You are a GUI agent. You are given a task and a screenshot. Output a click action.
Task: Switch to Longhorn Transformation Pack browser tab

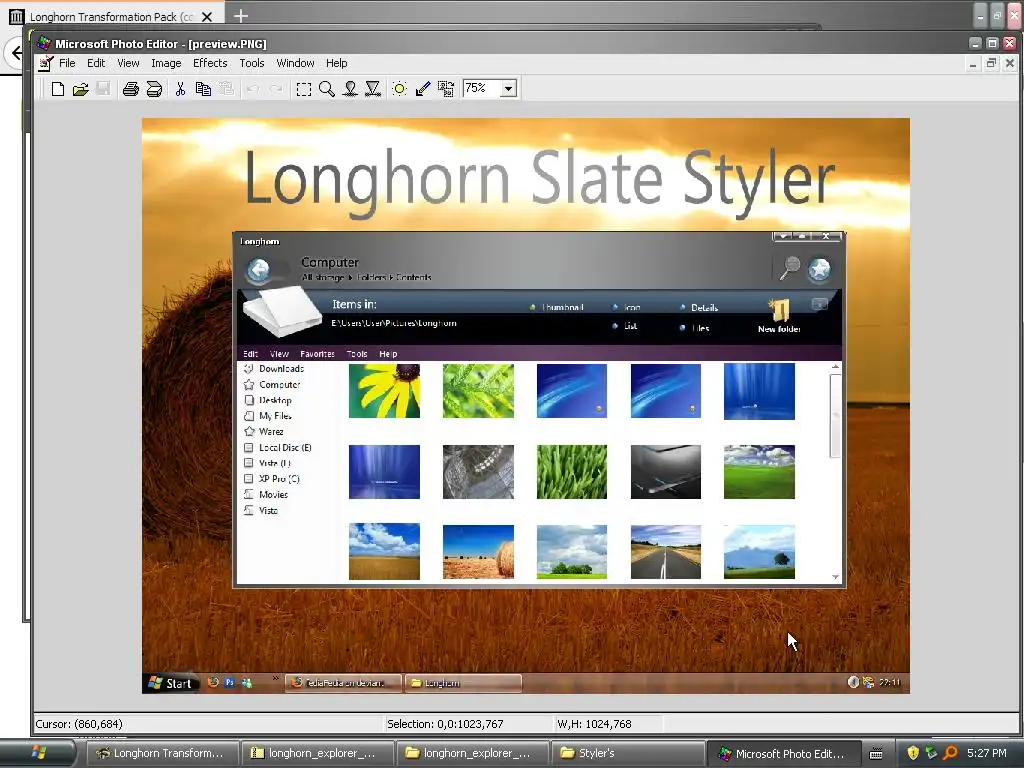(x=111, y=16)
